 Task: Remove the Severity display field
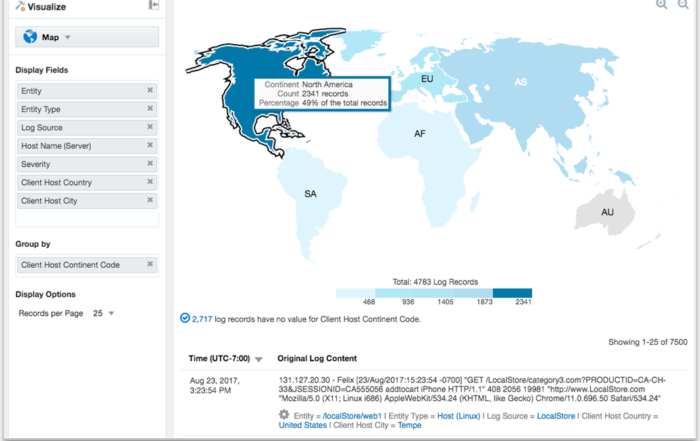150,163
